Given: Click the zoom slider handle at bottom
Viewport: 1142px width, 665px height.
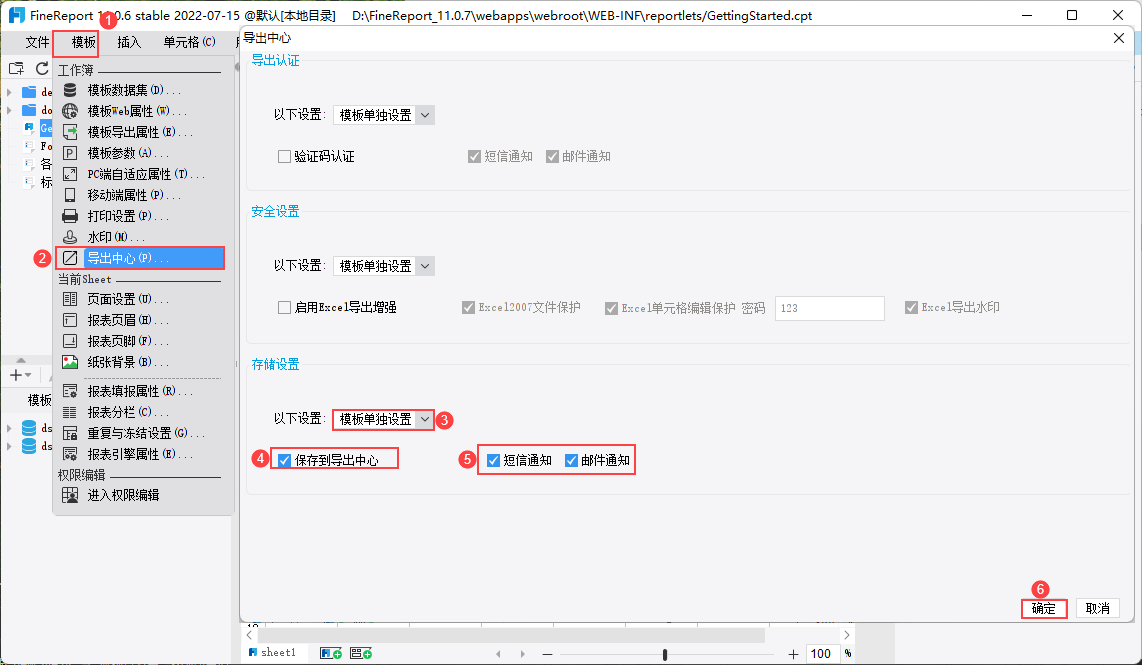Looking at the screenshot, I should point(665,655).
